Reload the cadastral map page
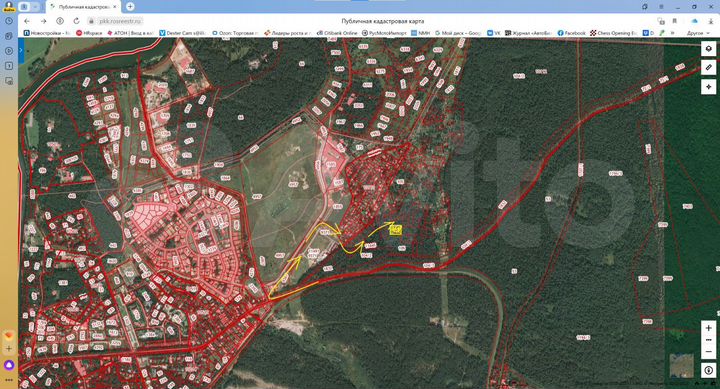The width and height of the screenshot is (720, 389). 76,21
